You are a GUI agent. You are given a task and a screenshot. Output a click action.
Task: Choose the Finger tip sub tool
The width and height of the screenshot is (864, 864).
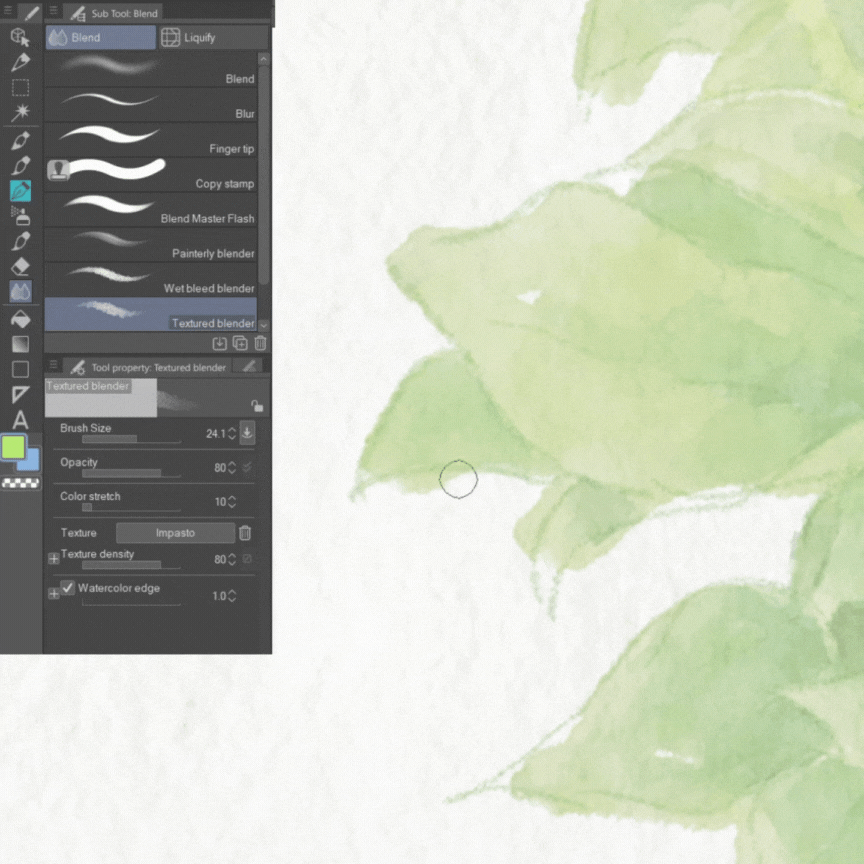[x=150, y=140]
